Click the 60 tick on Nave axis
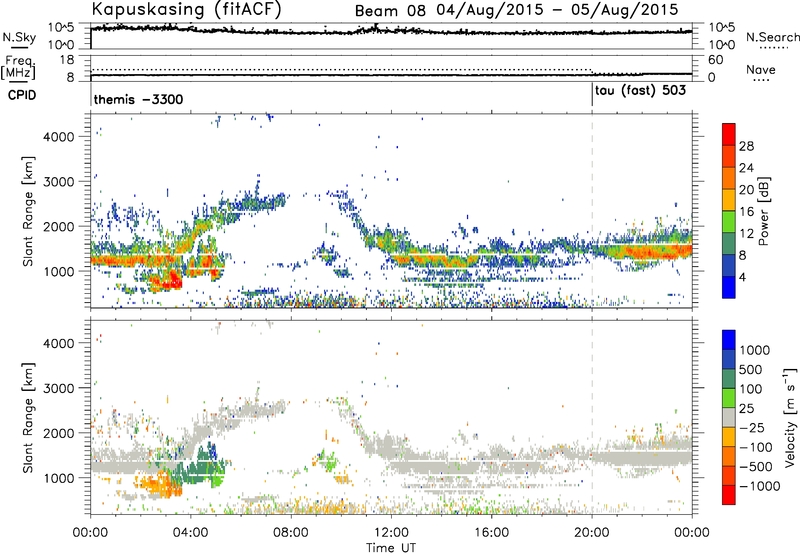The height and width of the screenshot is (554, 800). 715,60
